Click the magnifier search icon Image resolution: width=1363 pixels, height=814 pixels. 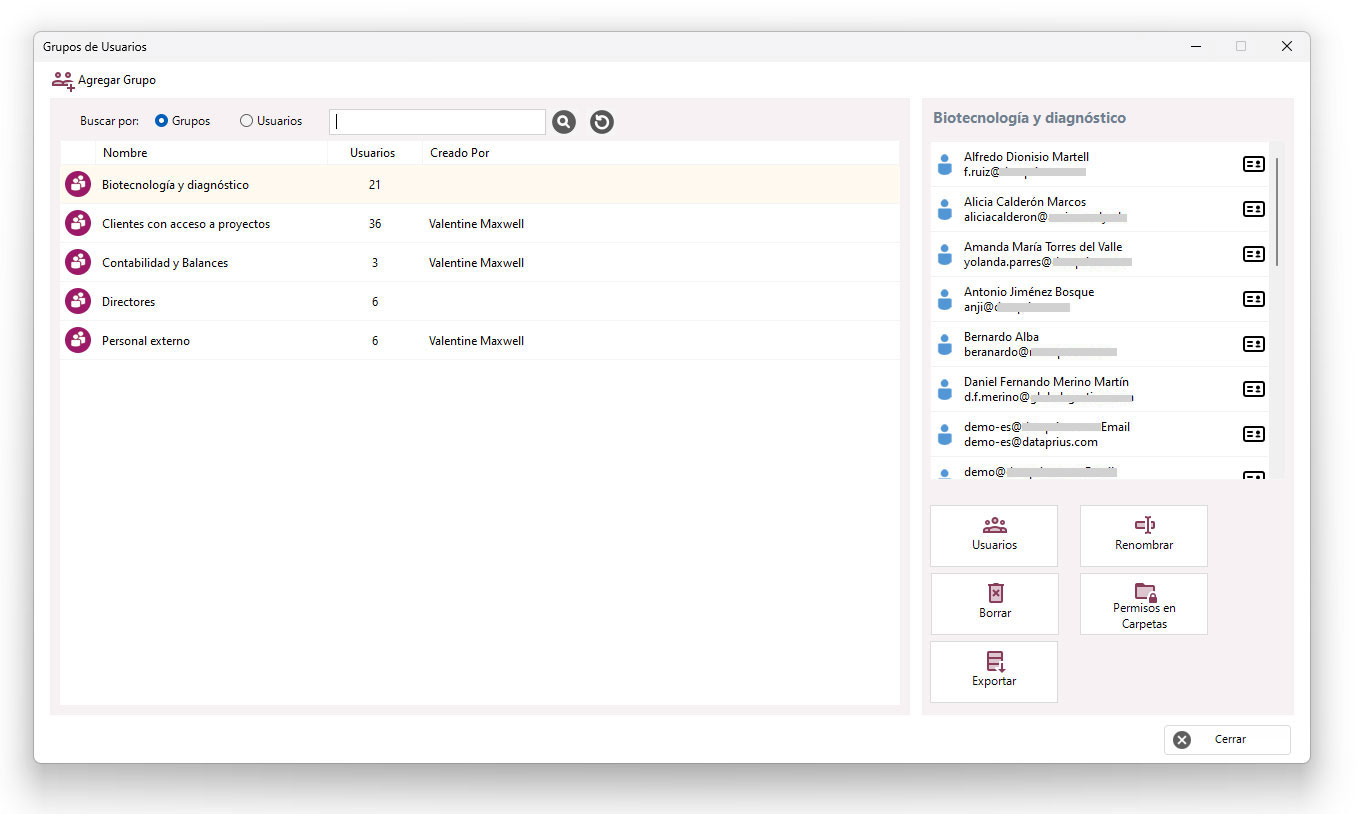click(564, 122)
